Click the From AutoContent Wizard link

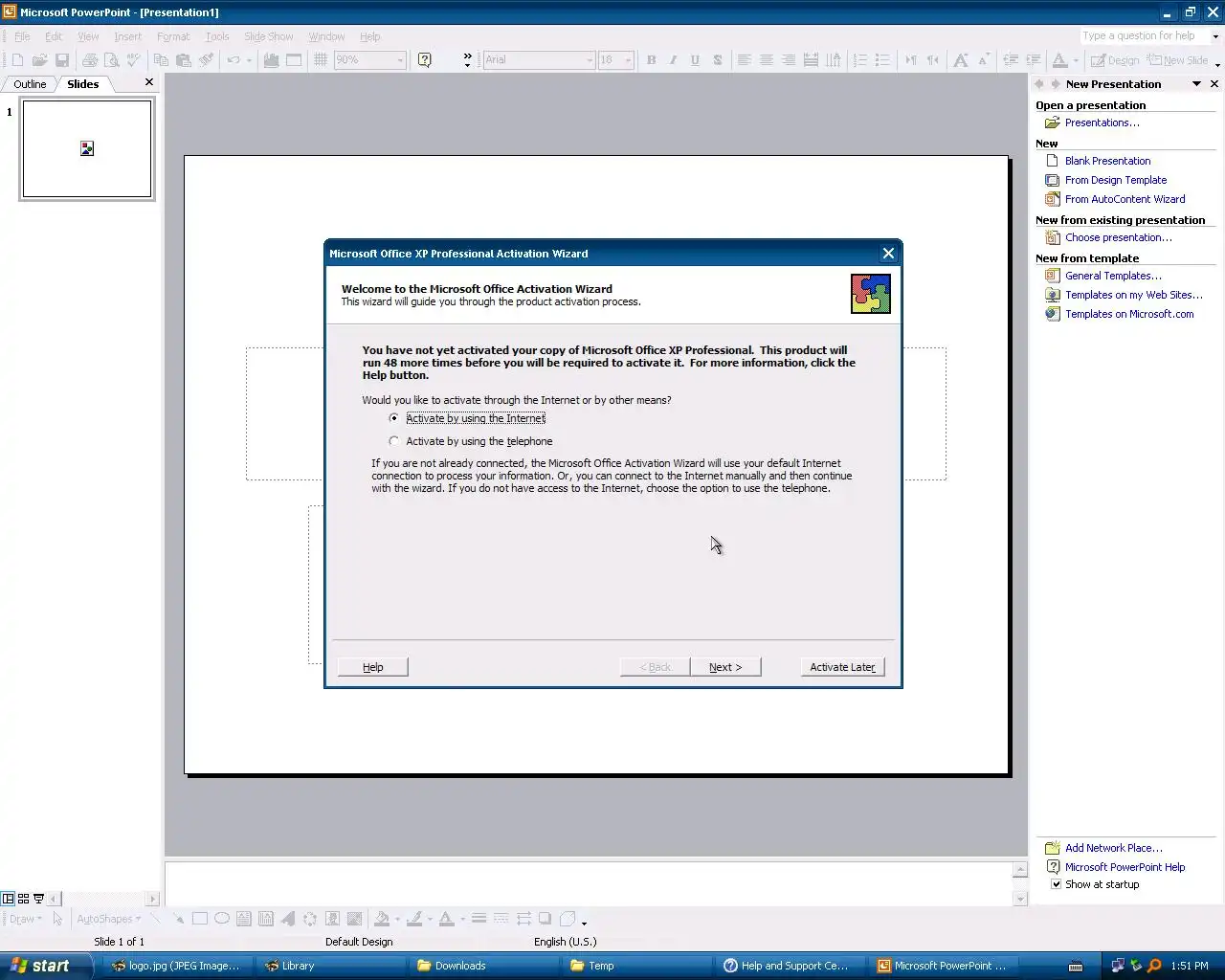[x=1125, y=199]
